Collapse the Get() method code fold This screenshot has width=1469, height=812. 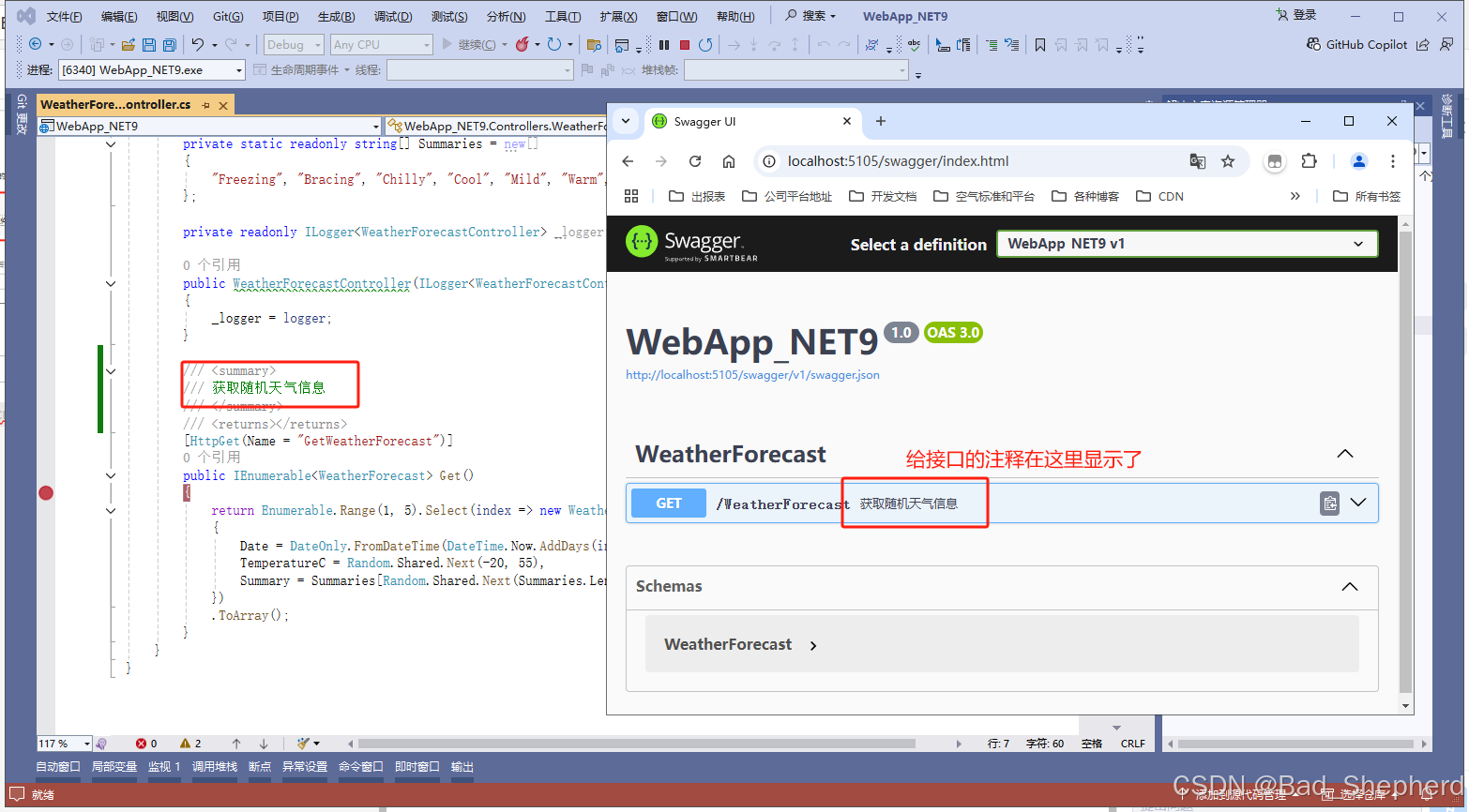[111, 475]
